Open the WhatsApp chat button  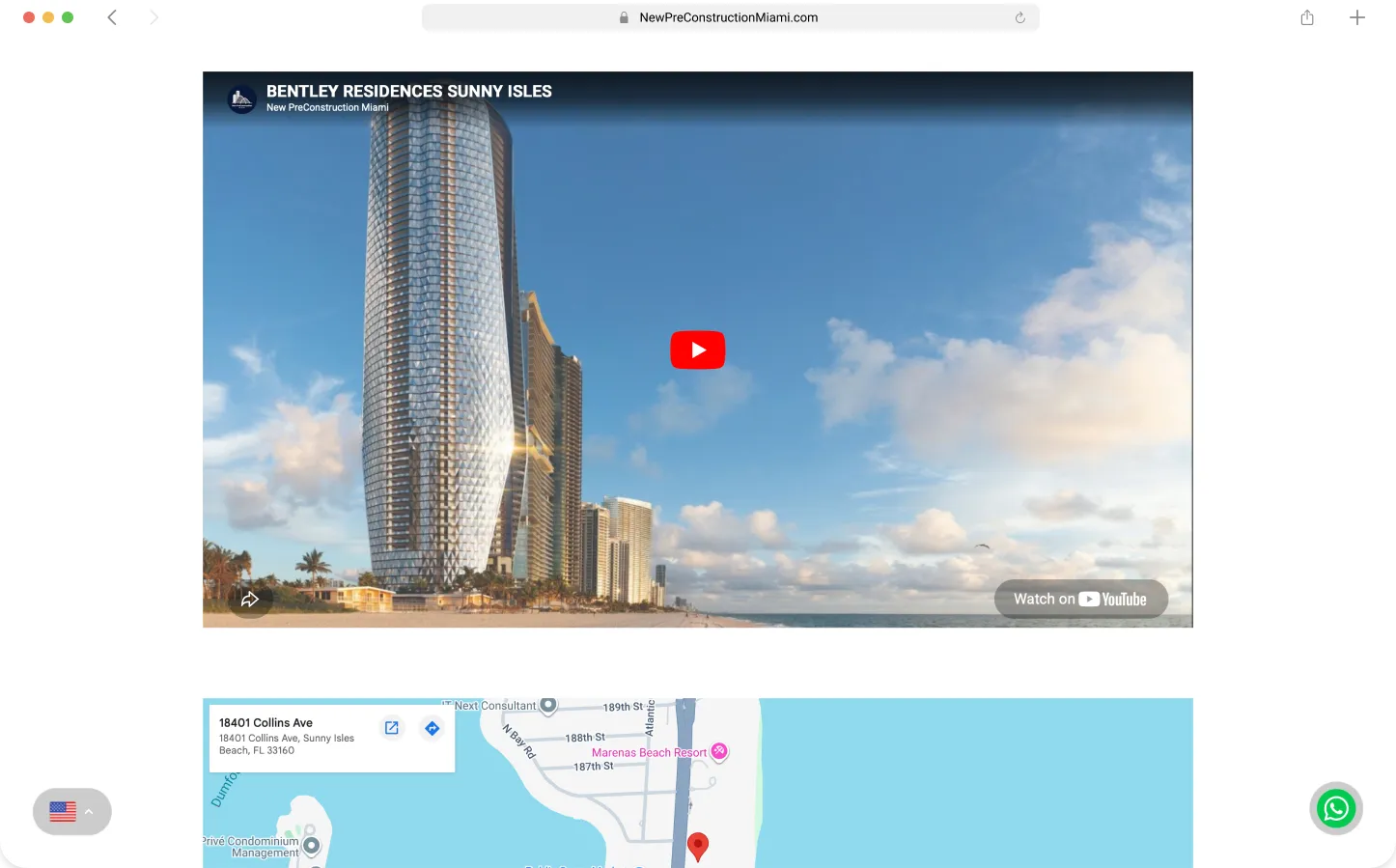[1336, 808]
